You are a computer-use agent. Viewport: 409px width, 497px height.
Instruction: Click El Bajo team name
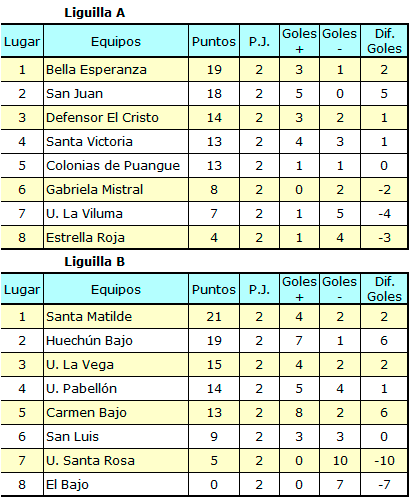(x=67, y=484)
